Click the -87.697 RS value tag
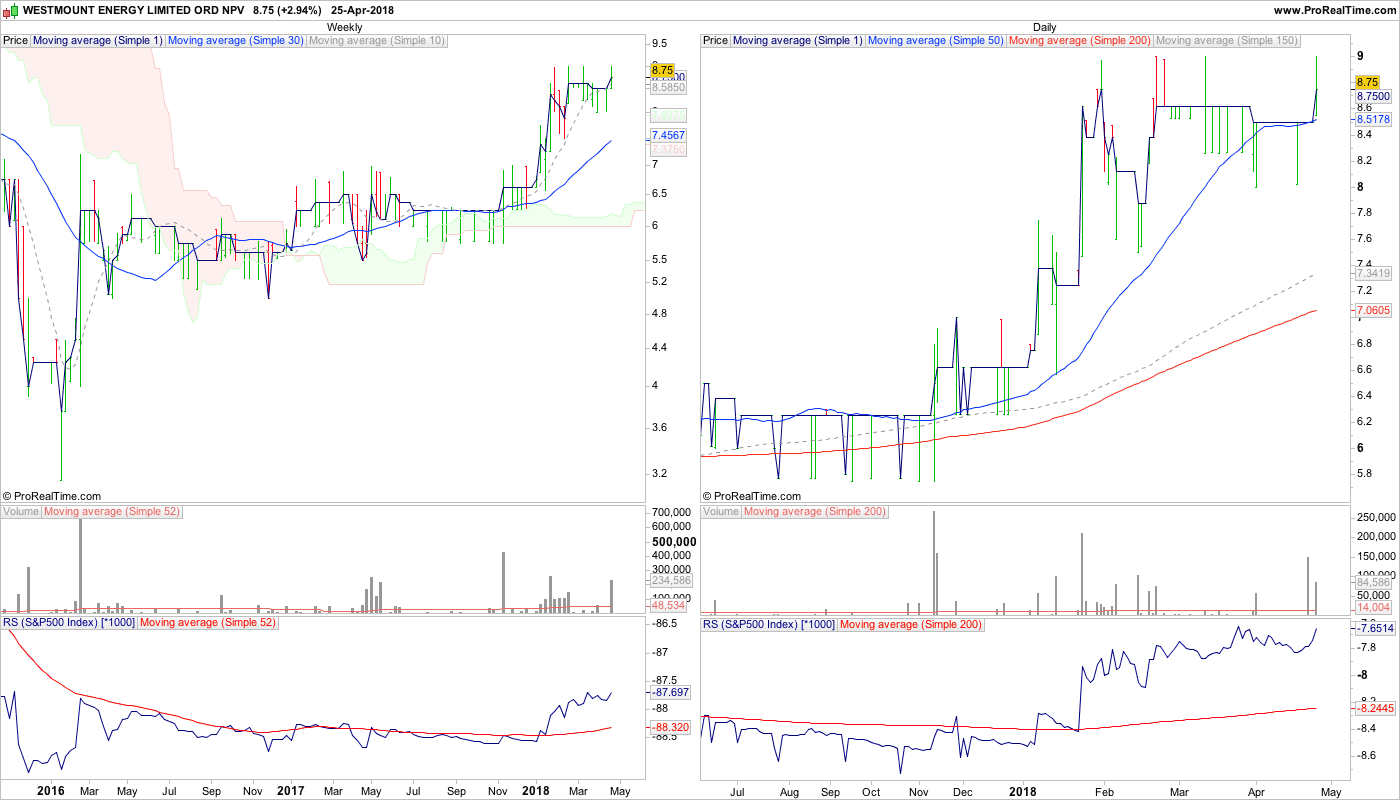This screenshot has width=1400, height=800. [x=669, y=692]
